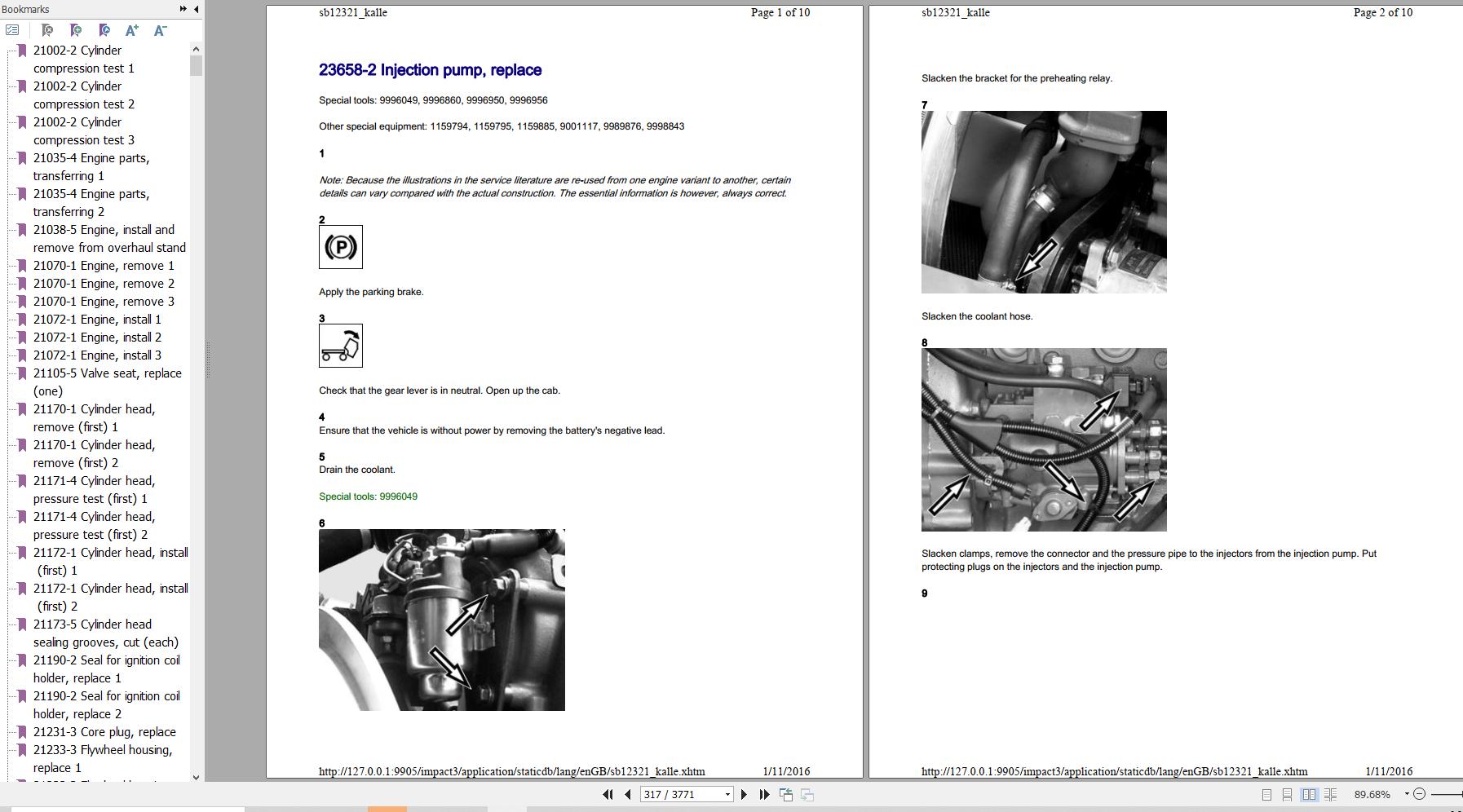Select bookmark '21072-1 Engine, install 2'
The width and height of the screenshot is (1463, 812).
tap(97, 338)
